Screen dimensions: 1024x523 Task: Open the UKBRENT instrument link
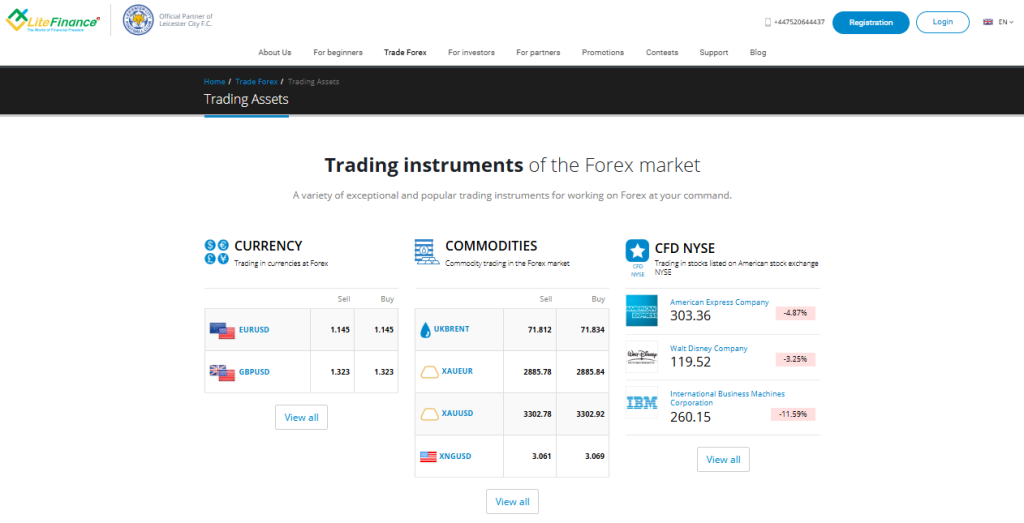tap(452, 329)
